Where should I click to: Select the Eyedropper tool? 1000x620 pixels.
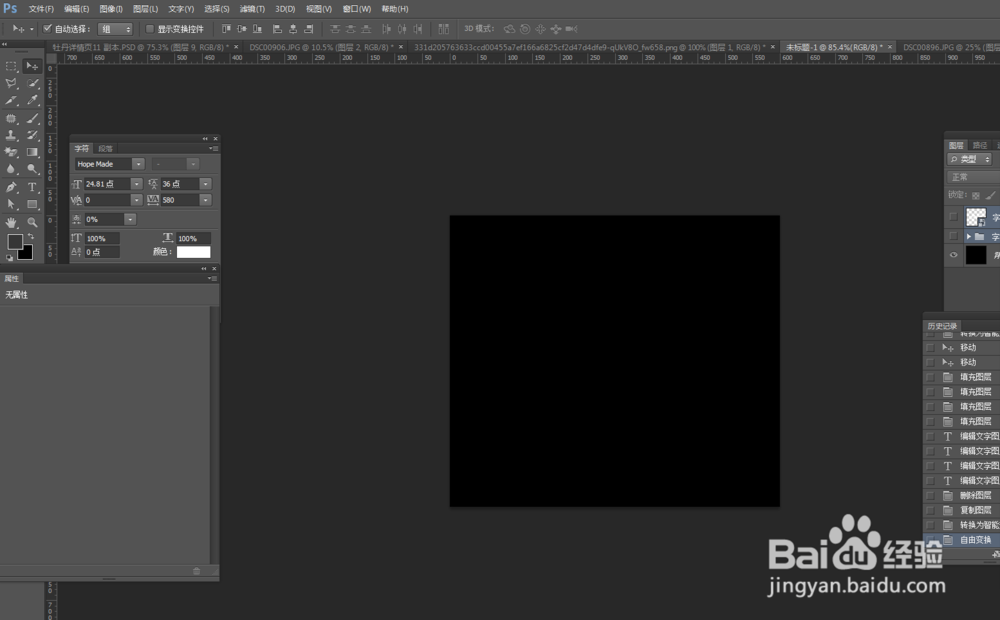(x=32, y=100)
